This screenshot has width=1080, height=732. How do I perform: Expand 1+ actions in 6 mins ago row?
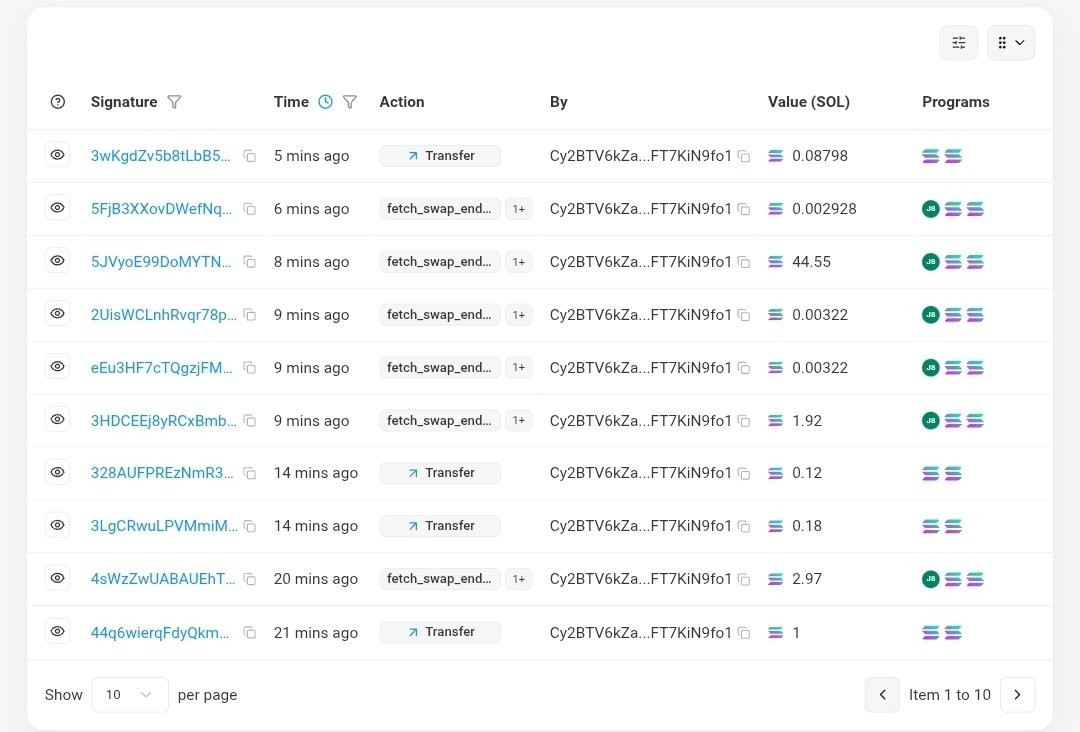click(x=519, y=209)
